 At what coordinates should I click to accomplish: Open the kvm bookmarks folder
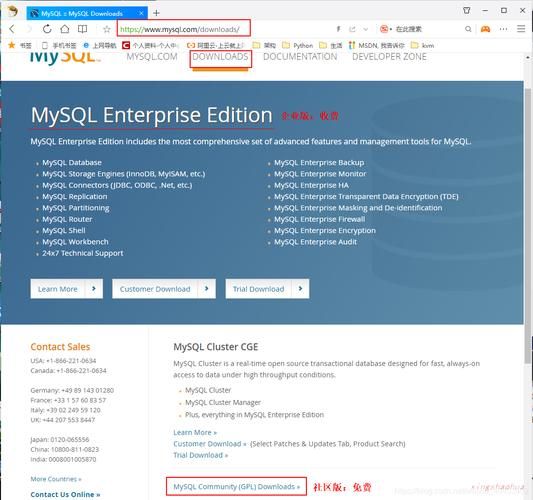click(422, 45)
